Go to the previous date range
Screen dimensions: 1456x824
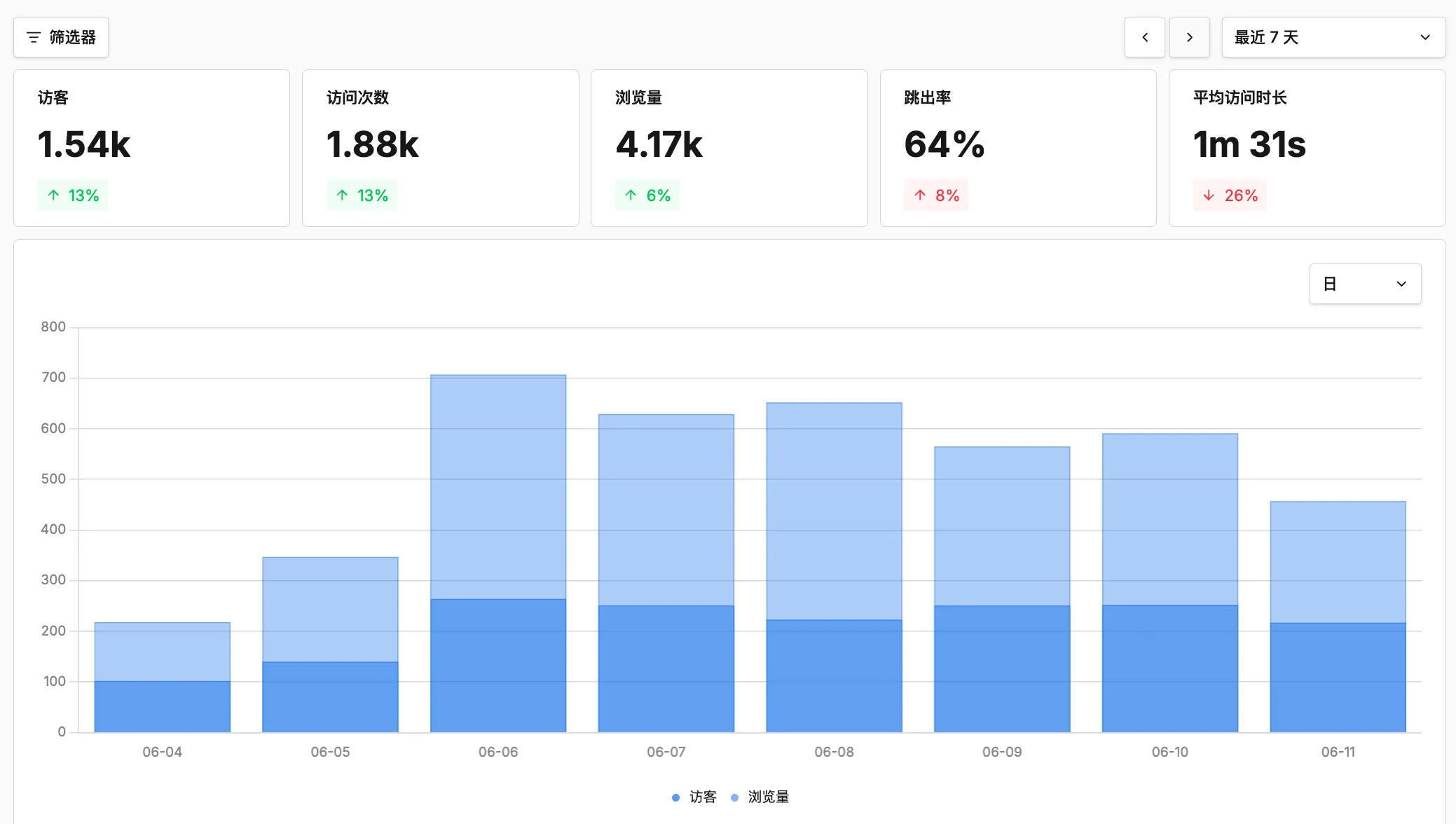[1145, 37]
